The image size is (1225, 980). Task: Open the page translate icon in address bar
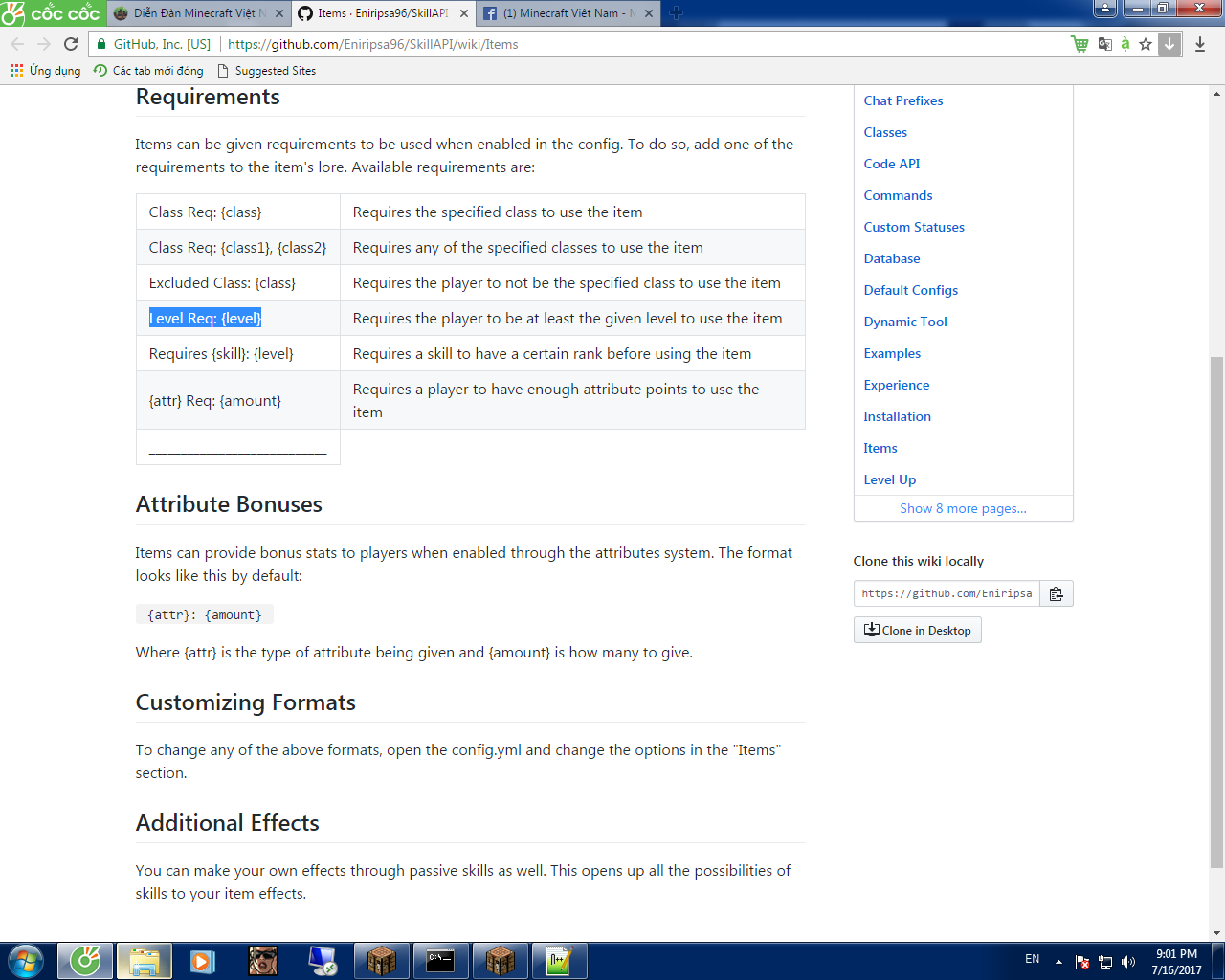point(1104,44)
